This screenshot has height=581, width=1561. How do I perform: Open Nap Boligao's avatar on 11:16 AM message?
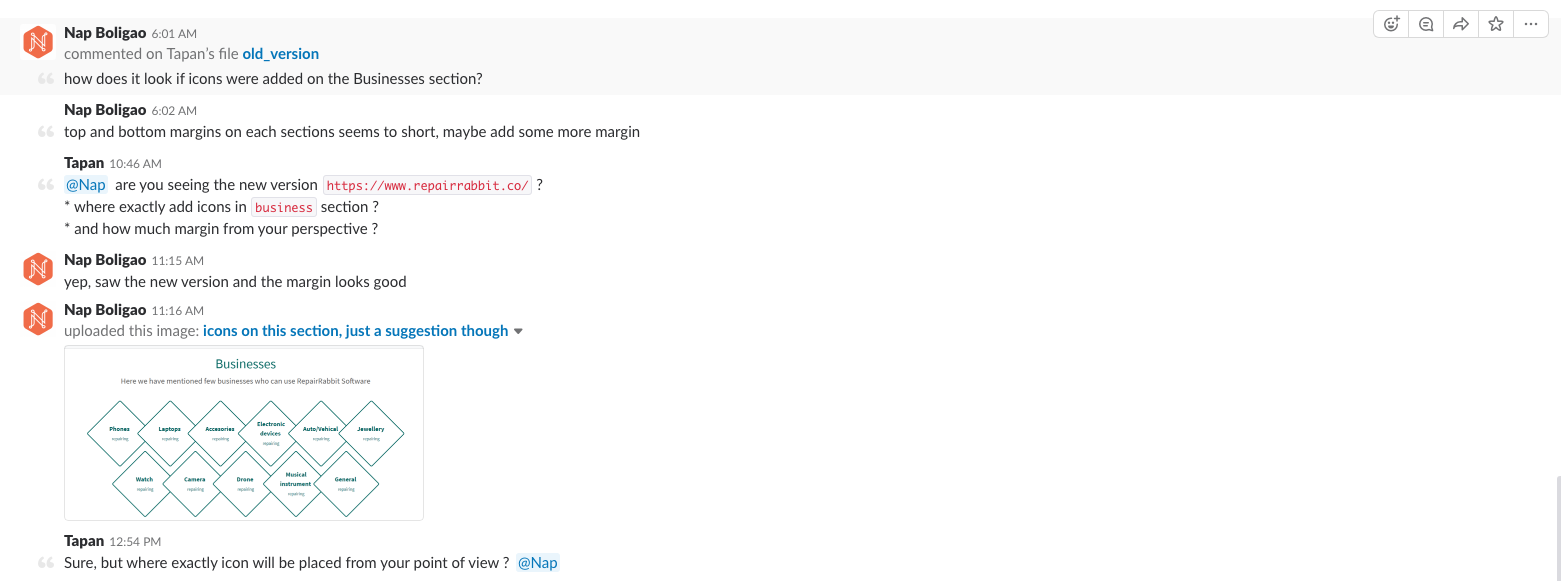(38, 319)
